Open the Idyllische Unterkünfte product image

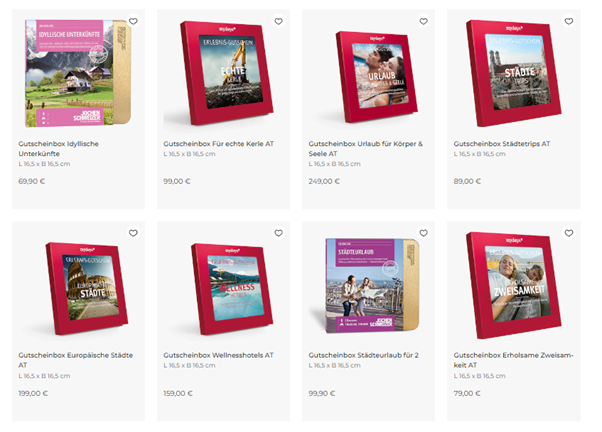click(x=78, y=73)
